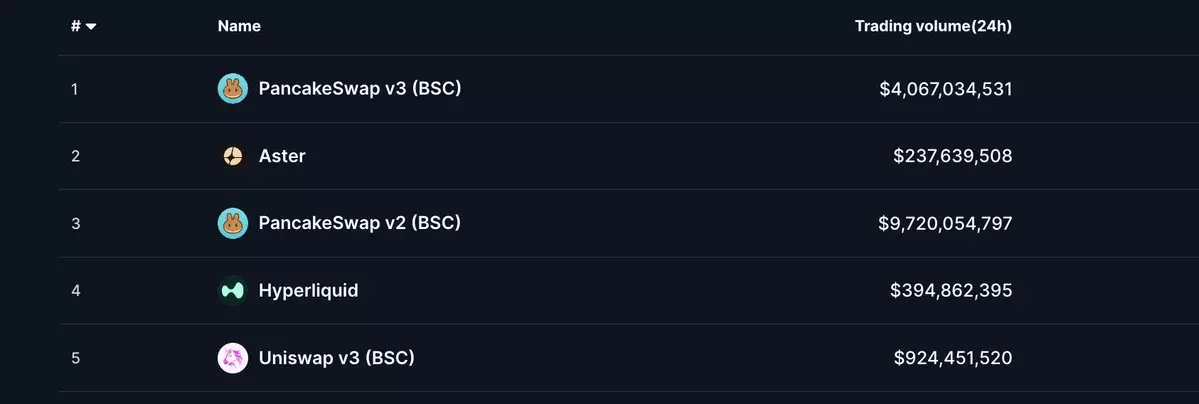This screenshot has height=404, width=1199.
Task: Click rank number 1 in the table
Action: click(75, 89)
